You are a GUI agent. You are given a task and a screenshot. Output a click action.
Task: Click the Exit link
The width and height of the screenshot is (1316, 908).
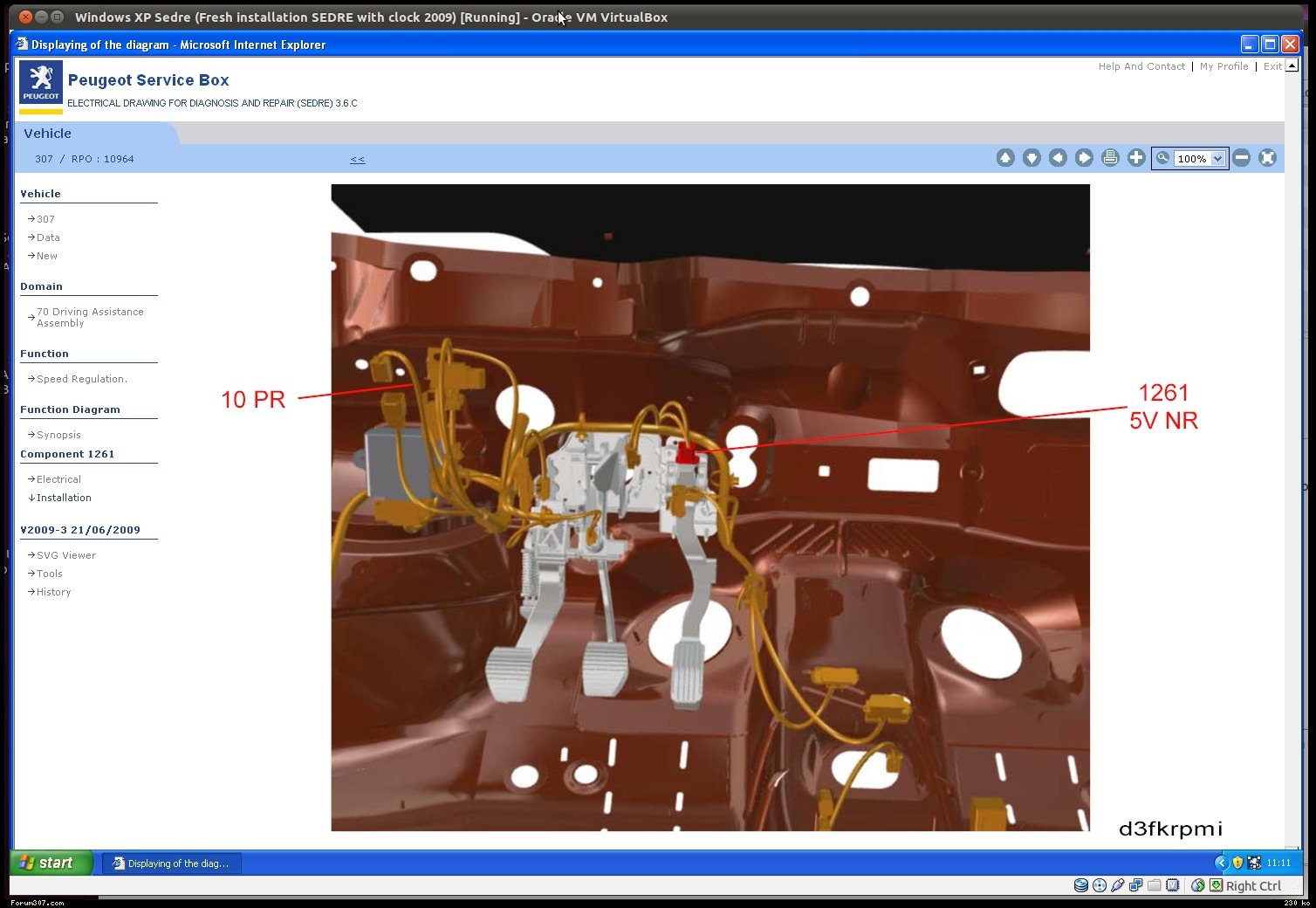pyautogui.click(x=1272, y=66)
